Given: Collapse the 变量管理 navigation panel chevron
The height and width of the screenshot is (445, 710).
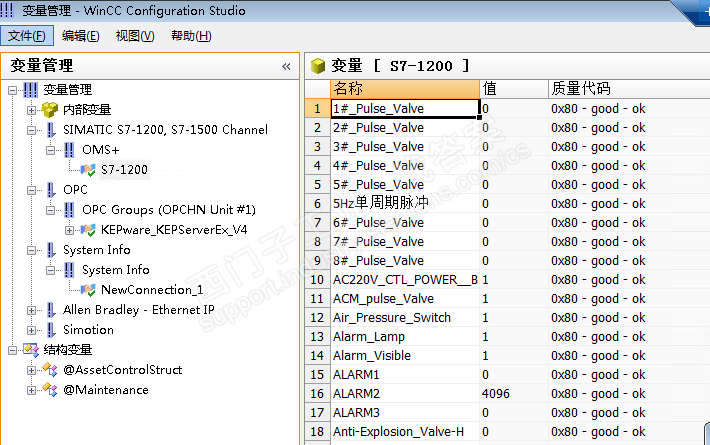Looking at the screenshot, I should click(x=286, y=67).
